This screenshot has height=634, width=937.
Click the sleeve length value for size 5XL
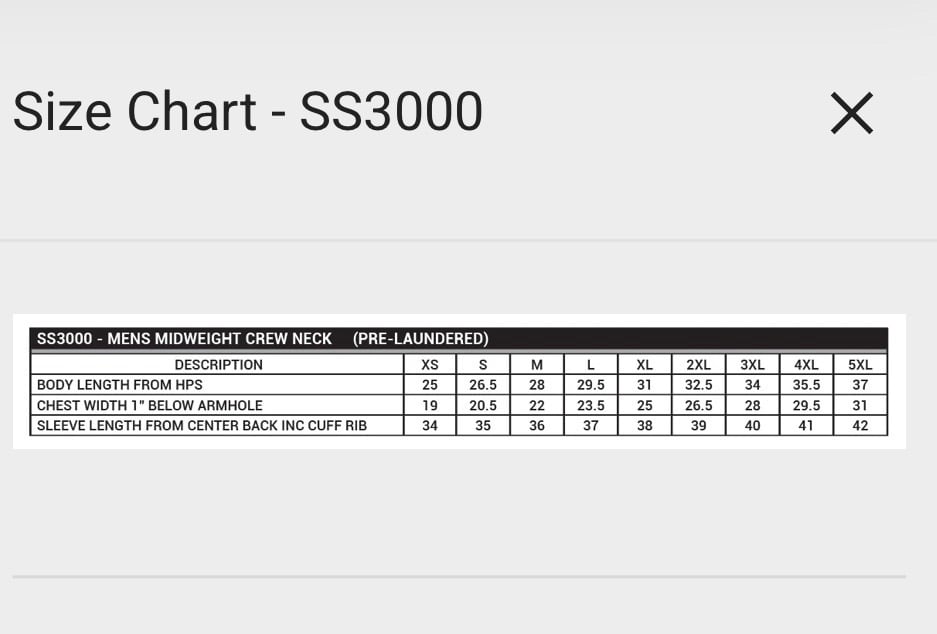pyautogui.click(x=860, y=425)
